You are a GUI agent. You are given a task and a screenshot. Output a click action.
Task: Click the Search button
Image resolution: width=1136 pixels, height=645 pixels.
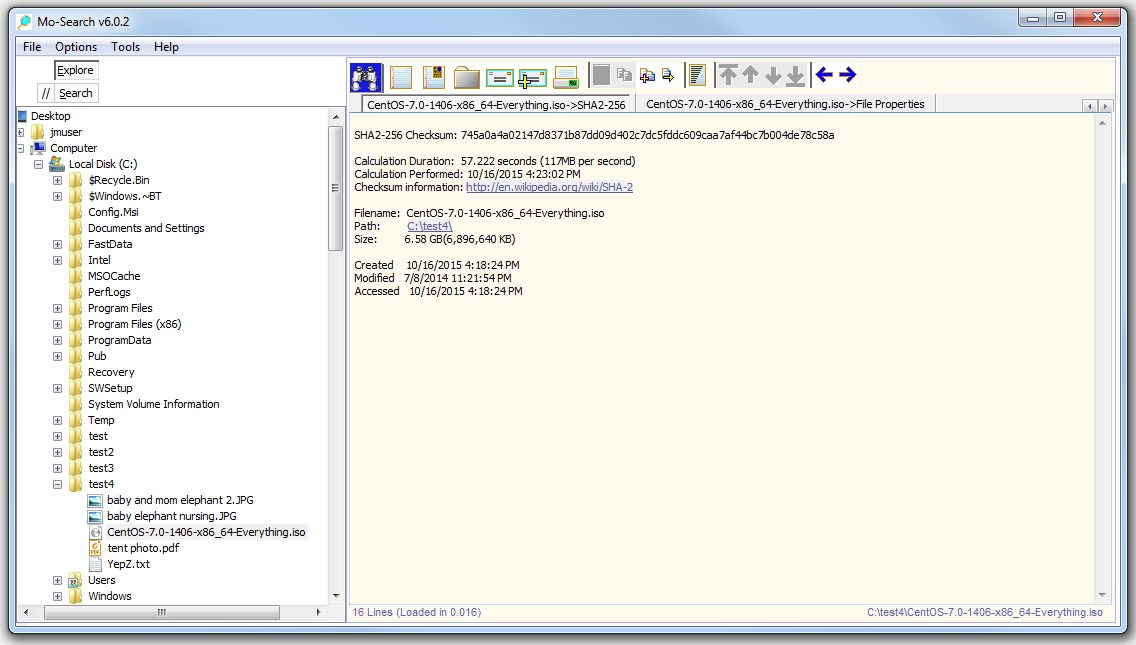click(76, 93)
